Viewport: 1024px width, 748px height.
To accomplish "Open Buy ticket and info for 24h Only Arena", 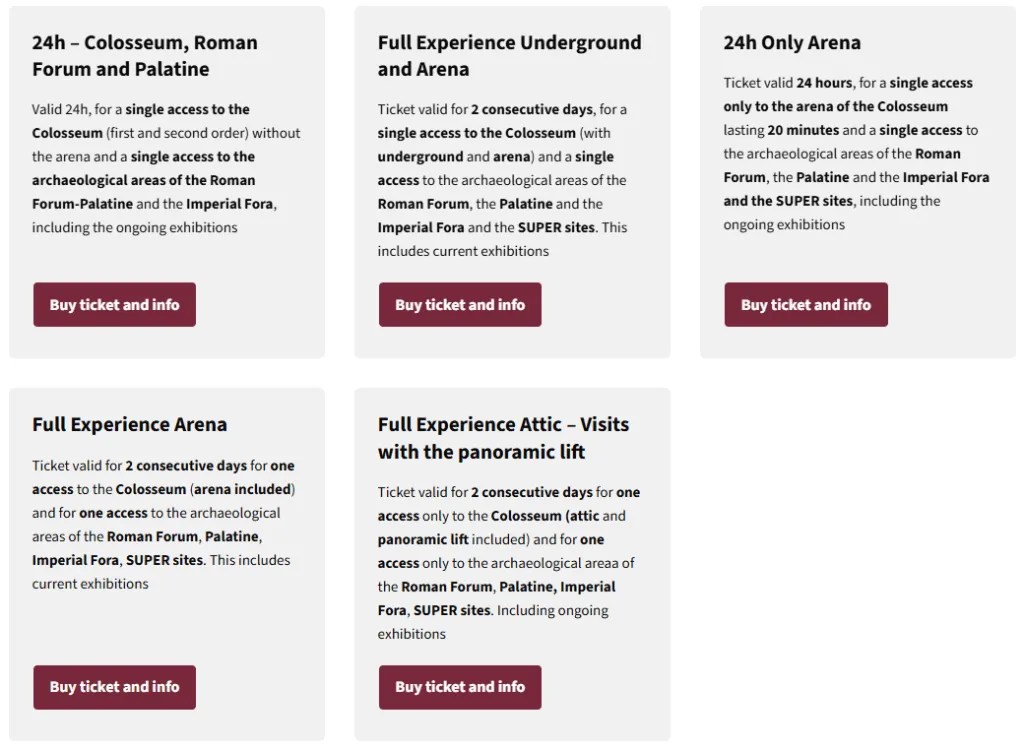I will click(x=806, y=304).
